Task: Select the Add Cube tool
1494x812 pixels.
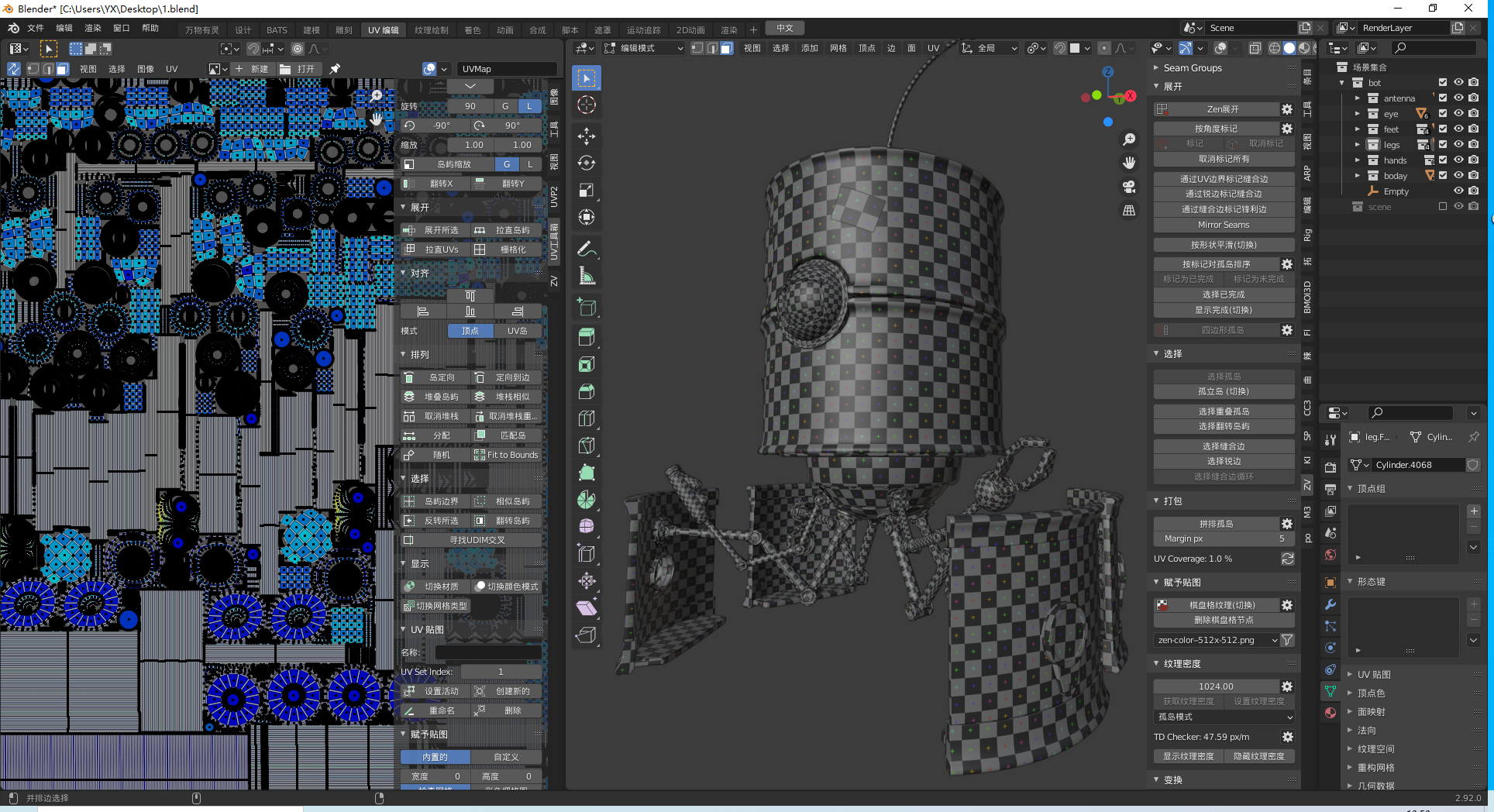Action: click(x=587, y=308)
